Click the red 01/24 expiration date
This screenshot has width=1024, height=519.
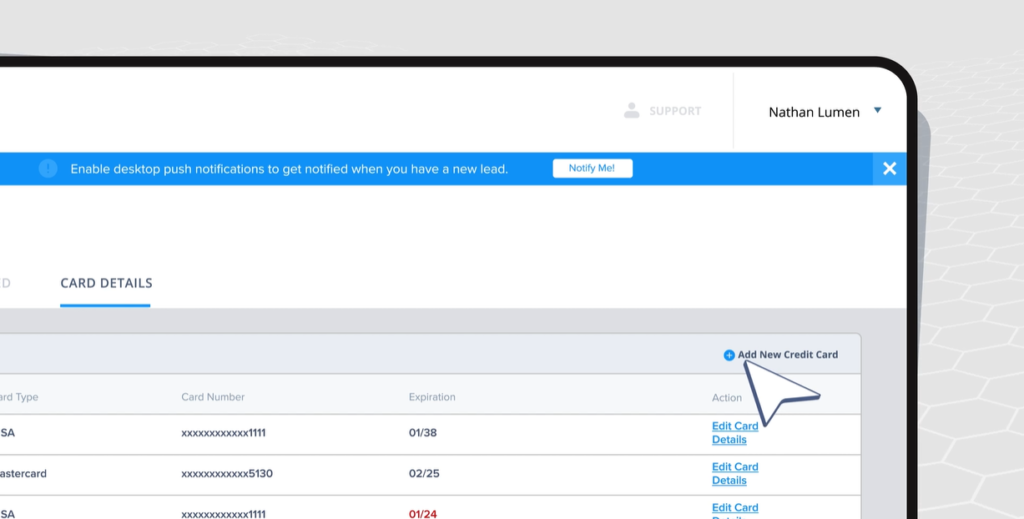point(424,514)
